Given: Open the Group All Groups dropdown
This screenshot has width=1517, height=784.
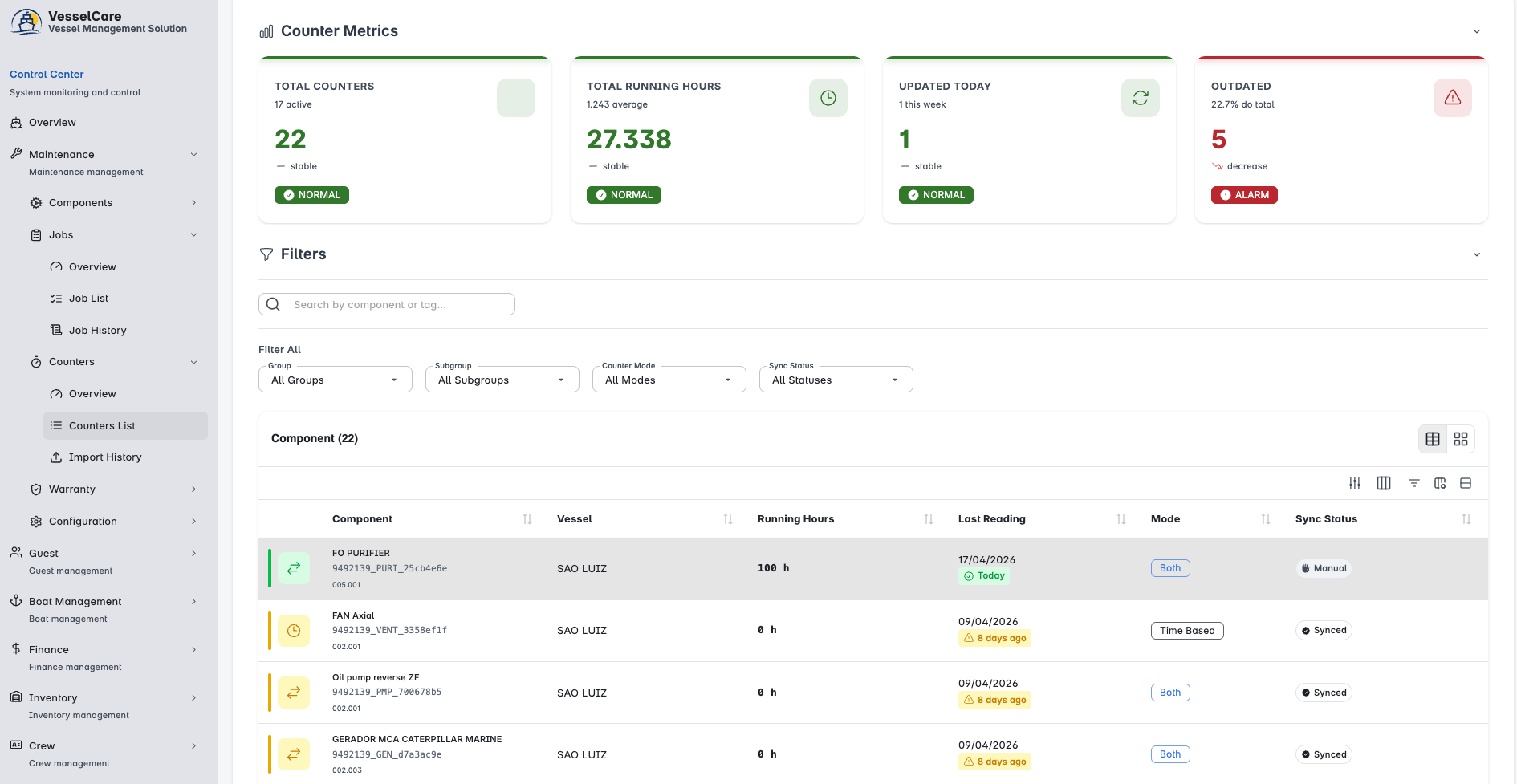Looking at the screenshot, I should tap(336, 380).
